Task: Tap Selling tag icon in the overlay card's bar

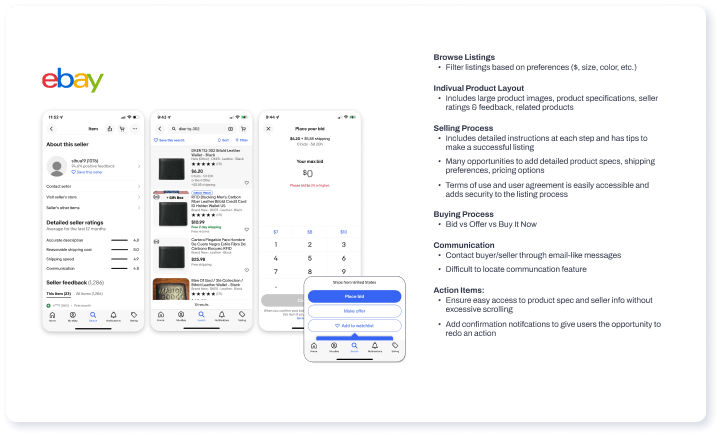Action: pyautogui.click(x=395, y=347)
